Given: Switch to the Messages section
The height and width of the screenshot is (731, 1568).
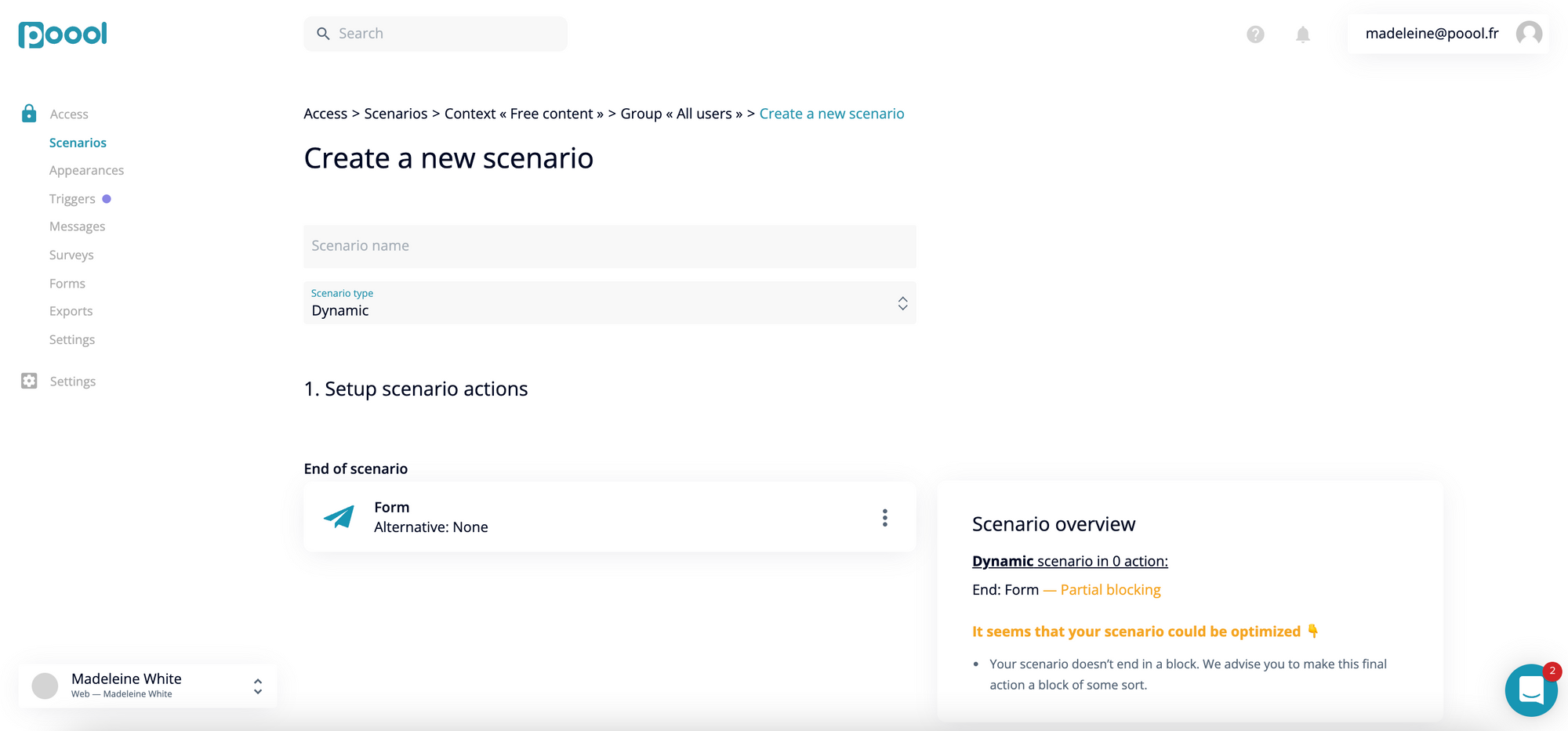Looking at the screenshot, I should coord(77,226).
